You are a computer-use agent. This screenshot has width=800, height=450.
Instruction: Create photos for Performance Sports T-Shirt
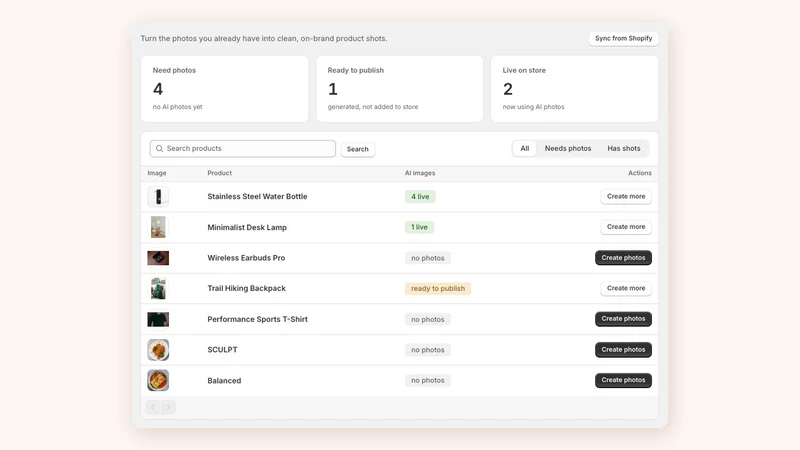click(623, 319)
